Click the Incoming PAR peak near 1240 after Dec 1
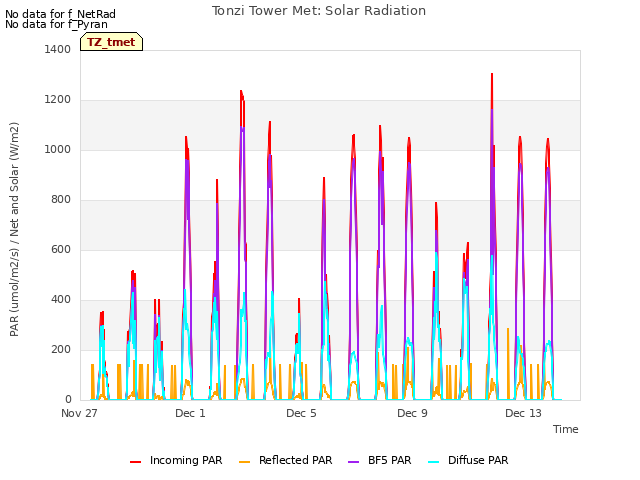The image size is (640, 480). 241,91
